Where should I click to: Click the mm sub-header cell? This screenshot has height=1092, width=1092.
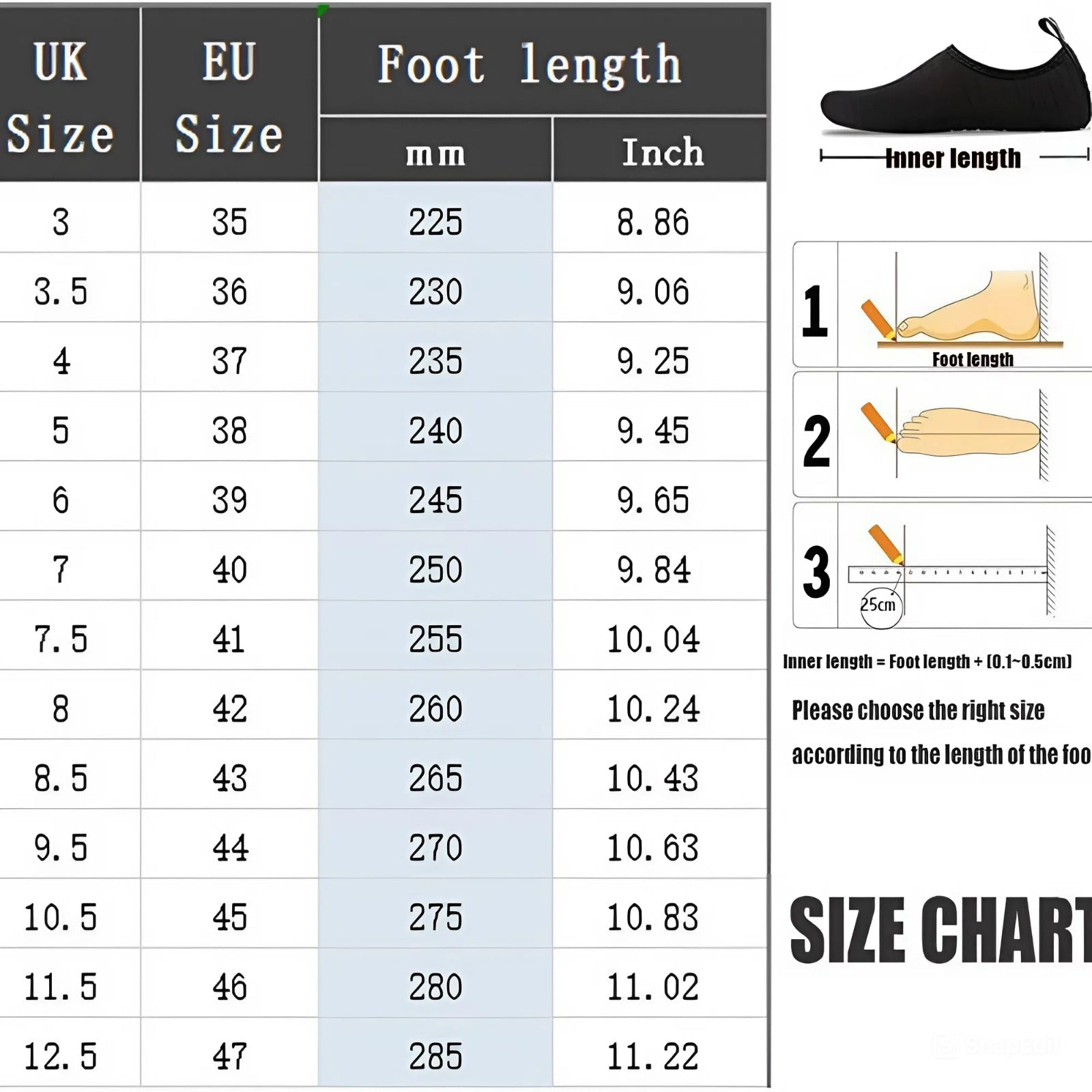(435, 153)
